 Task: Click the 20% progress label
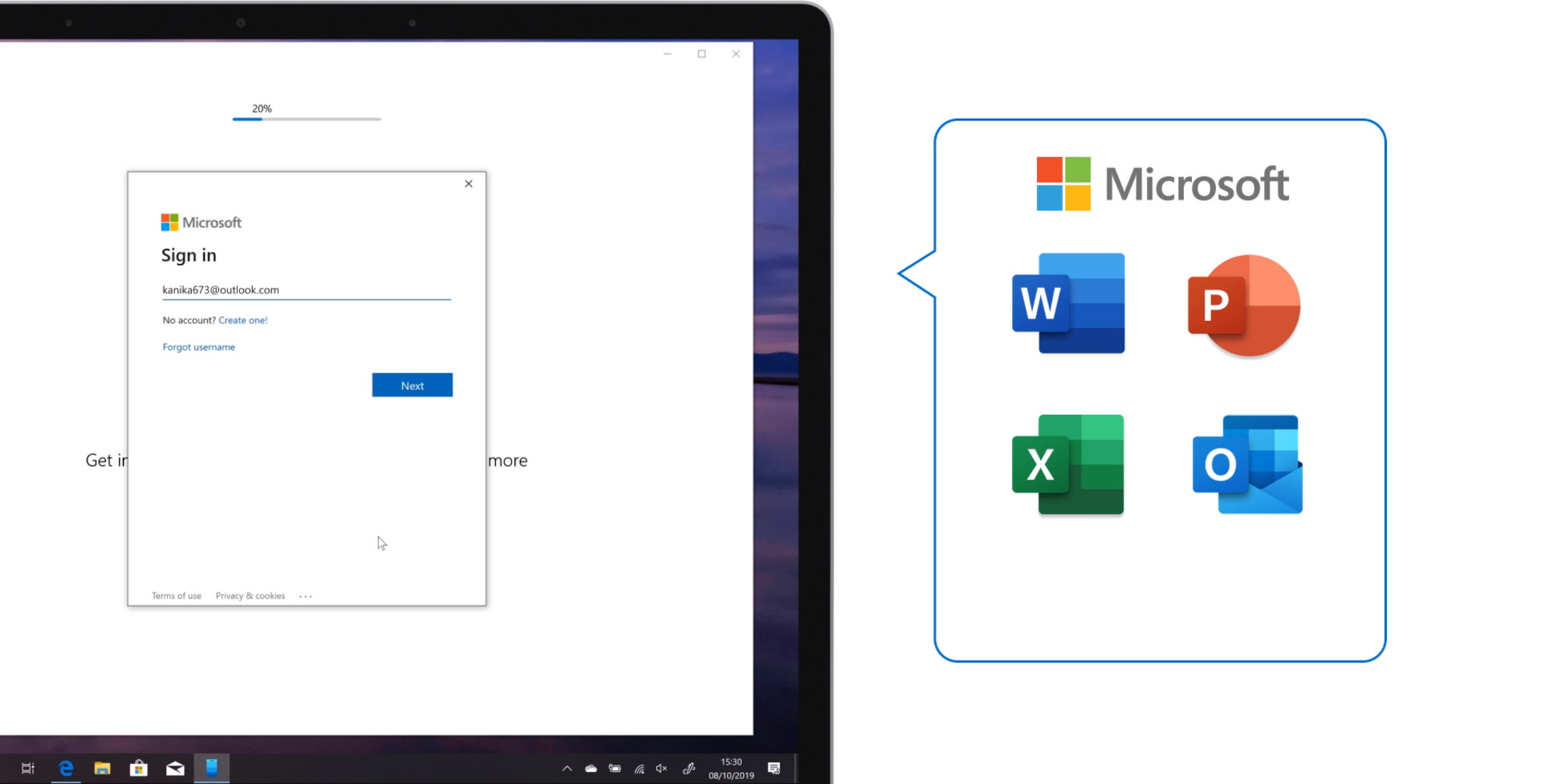point(262,108)
